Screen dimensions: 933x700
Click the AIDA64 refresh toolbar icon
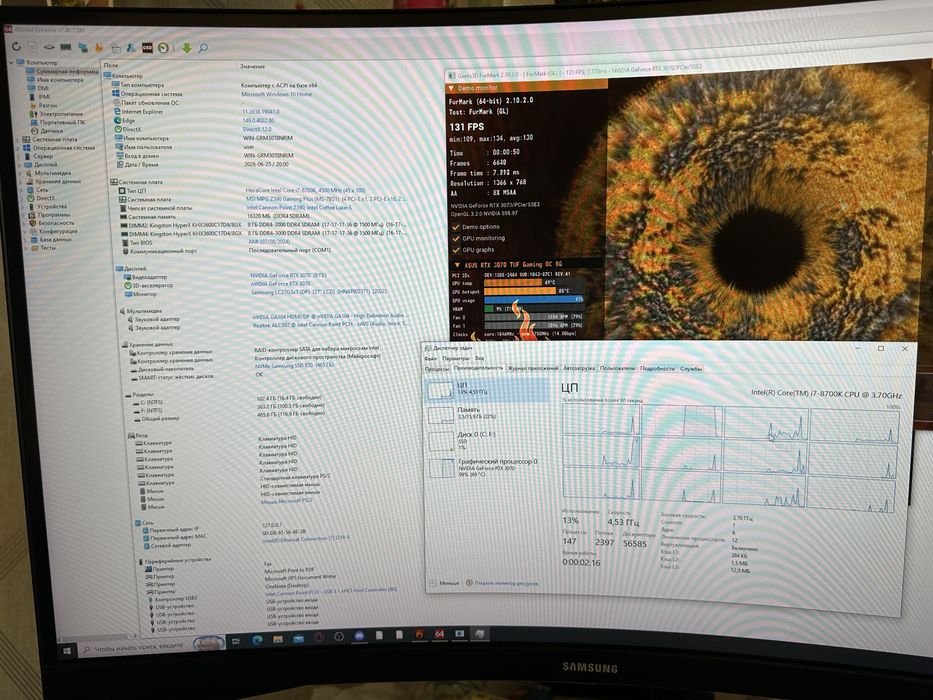tap(16, 46)
